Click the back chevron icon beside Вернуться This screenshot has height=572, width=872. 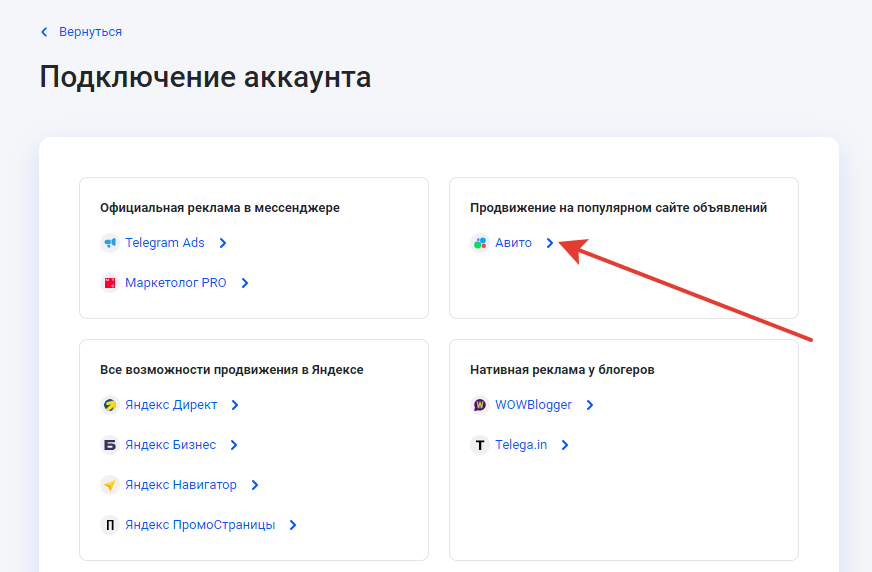point(44,32)
